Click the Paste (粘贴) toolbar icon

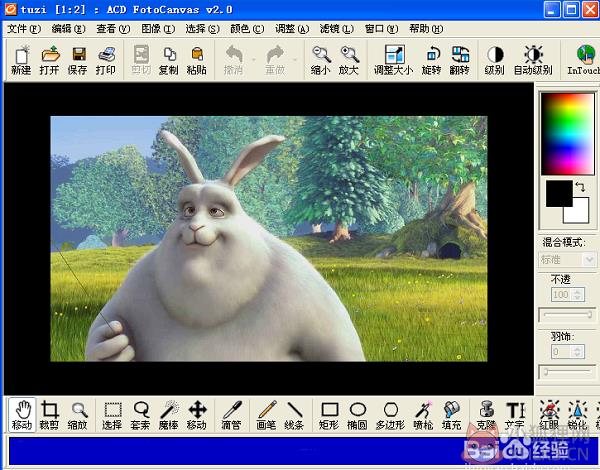coord(197,60)
